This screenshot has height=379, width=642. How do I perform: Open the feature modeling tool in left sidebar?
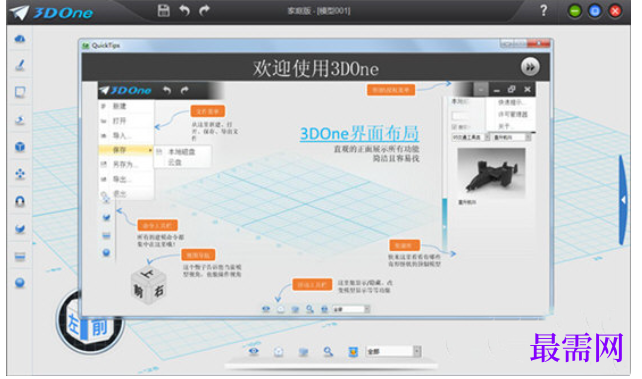coord(20,120)
